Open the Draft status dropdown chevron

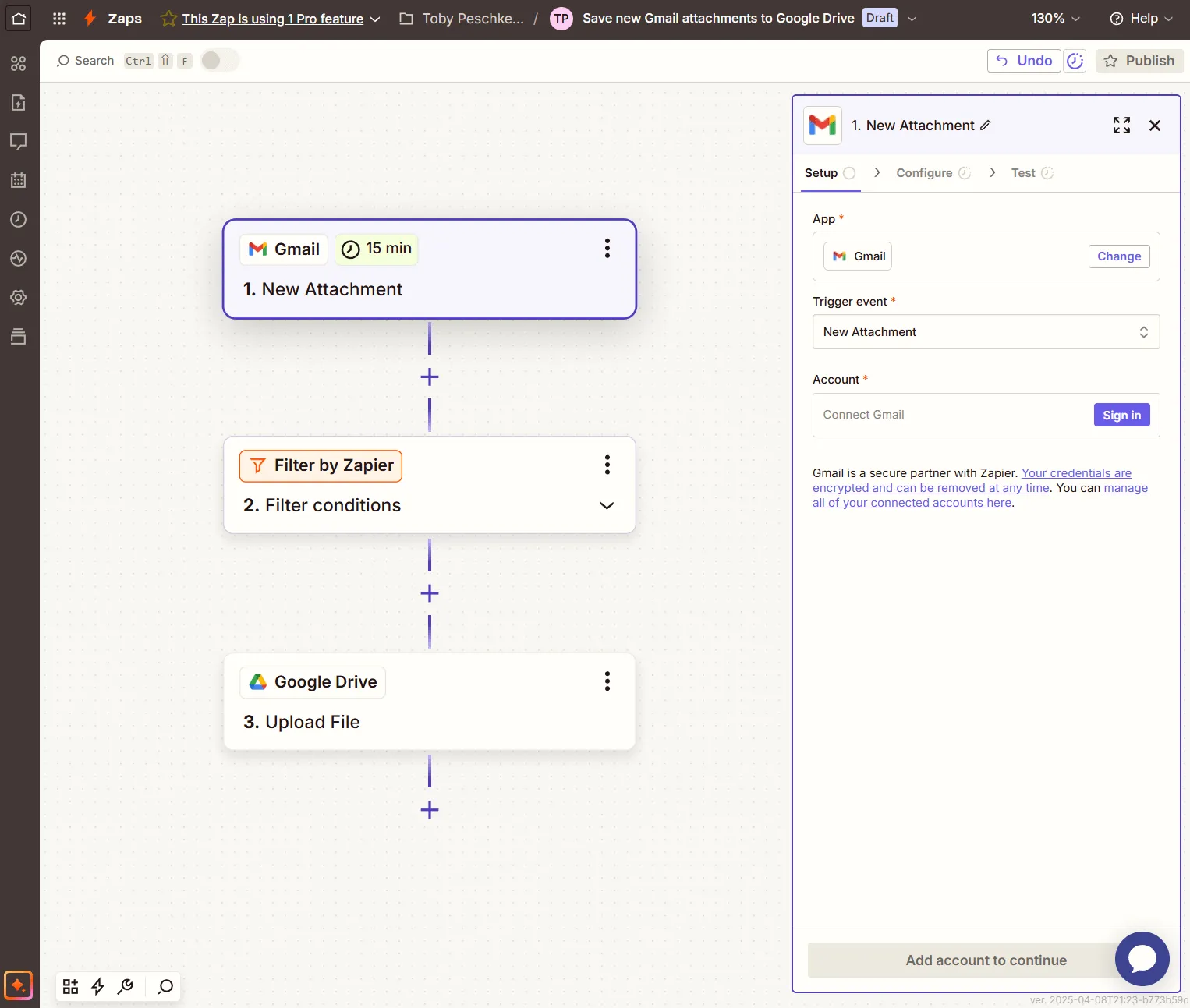pyautogui.click(x=912, y=19)
